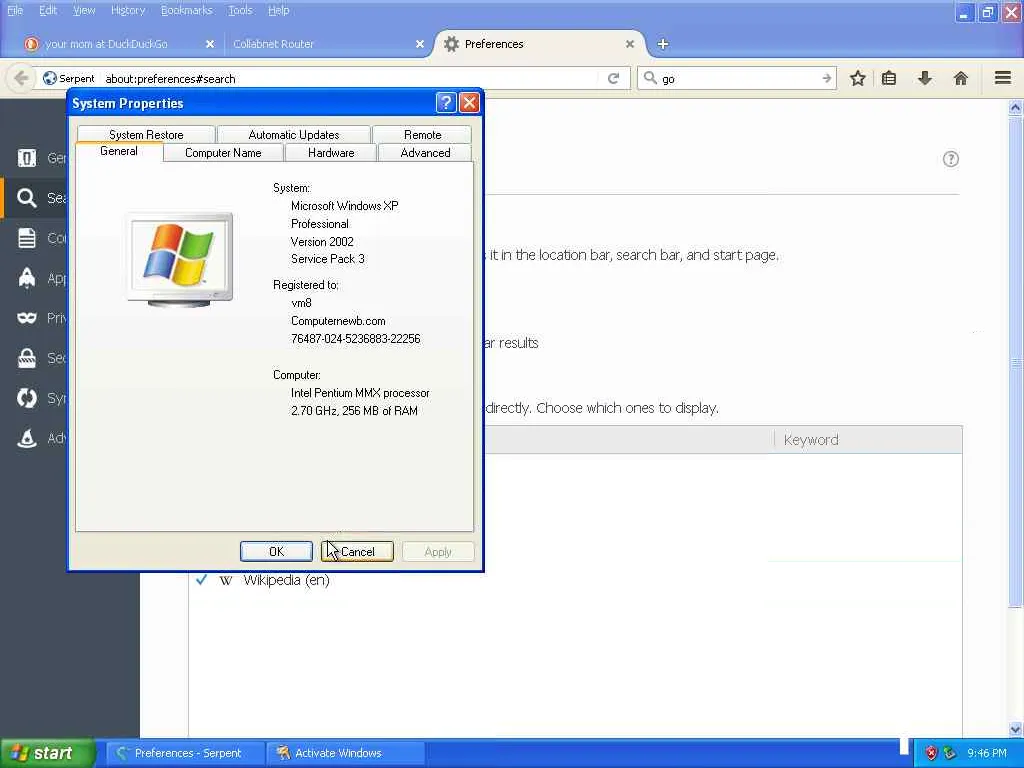Screen dimensions: 1024x768
Task: Switch to the Advanced tab in System Properties
Action: (425, 153)
